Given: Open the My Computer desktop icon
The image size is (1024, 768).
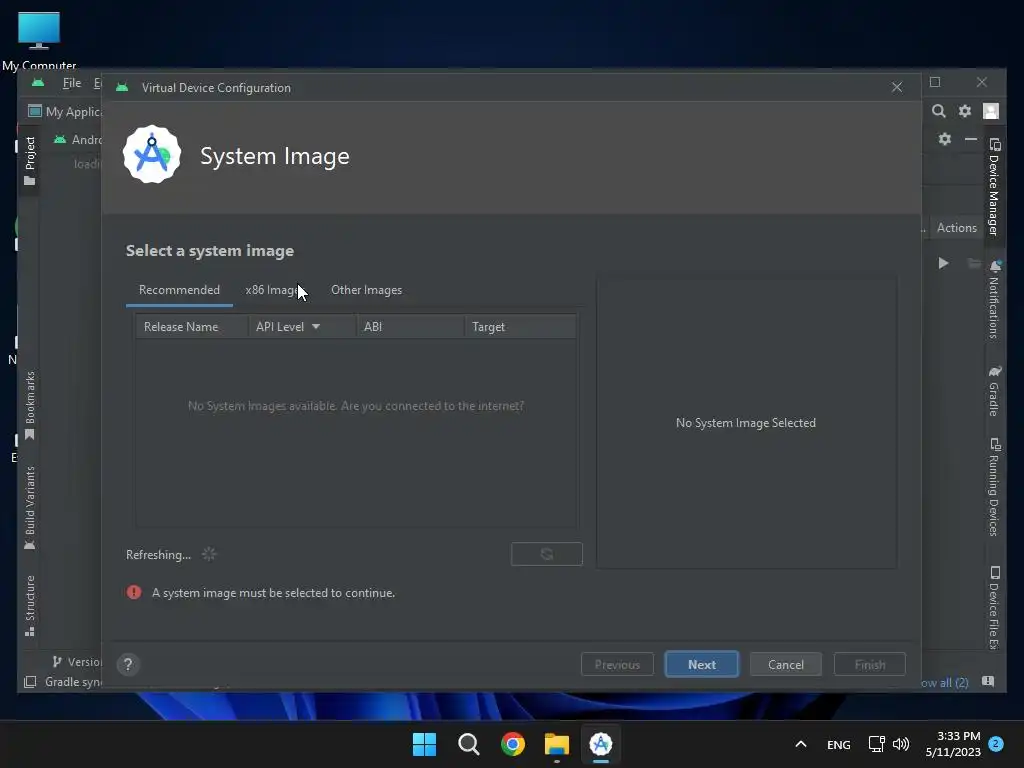Looking at the screenshot, I should point(39,40).
